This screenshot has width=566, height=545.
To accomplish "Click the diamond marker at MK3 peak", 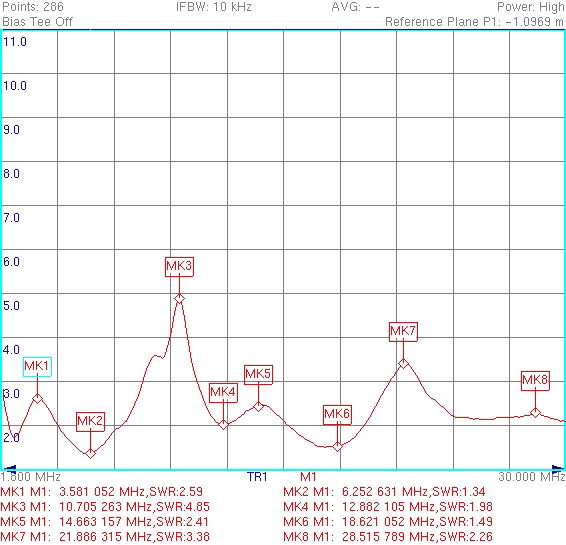I will click(179, 299).
